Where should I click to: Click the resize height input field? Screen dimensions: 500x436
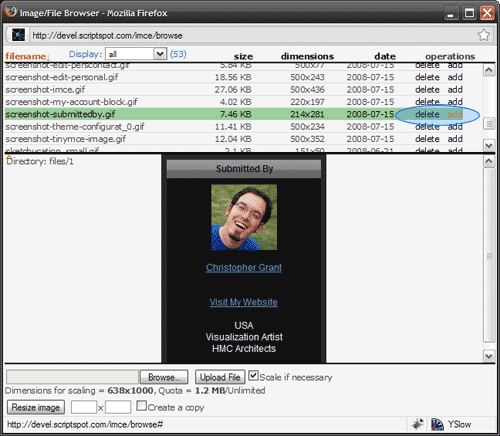point(118,407)
